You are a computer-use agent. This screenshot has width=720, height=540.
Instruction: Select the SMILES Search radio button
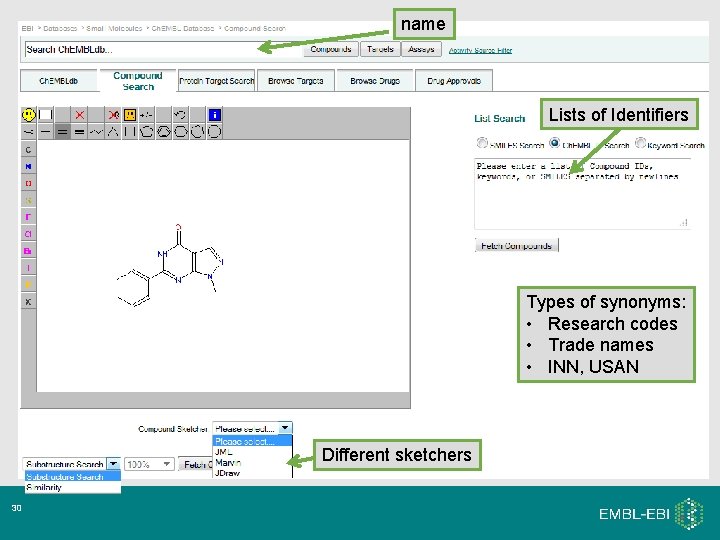482,143
